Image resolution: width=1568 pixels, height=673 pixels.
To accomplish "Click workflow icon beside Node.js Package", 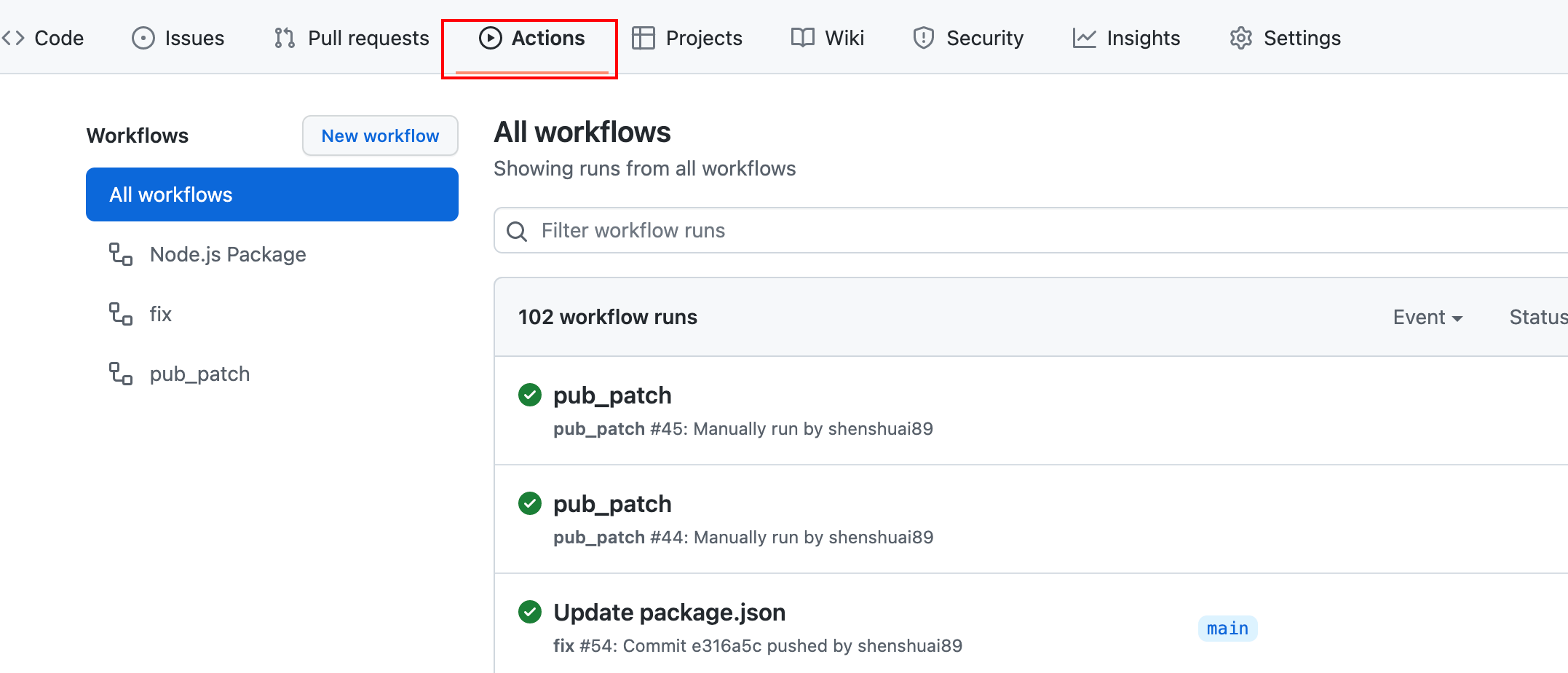I will 121,254.
